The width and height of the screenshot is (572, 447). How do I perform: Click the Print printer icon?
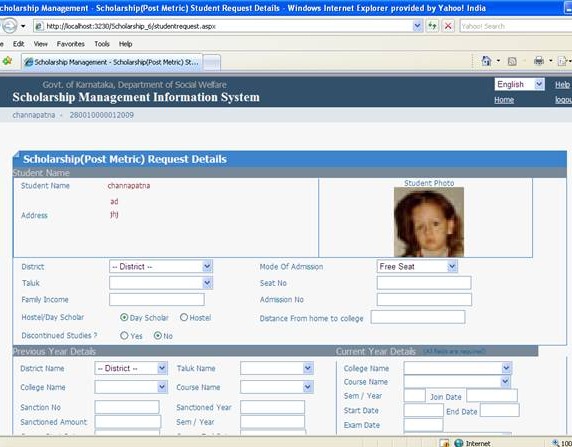539,61
